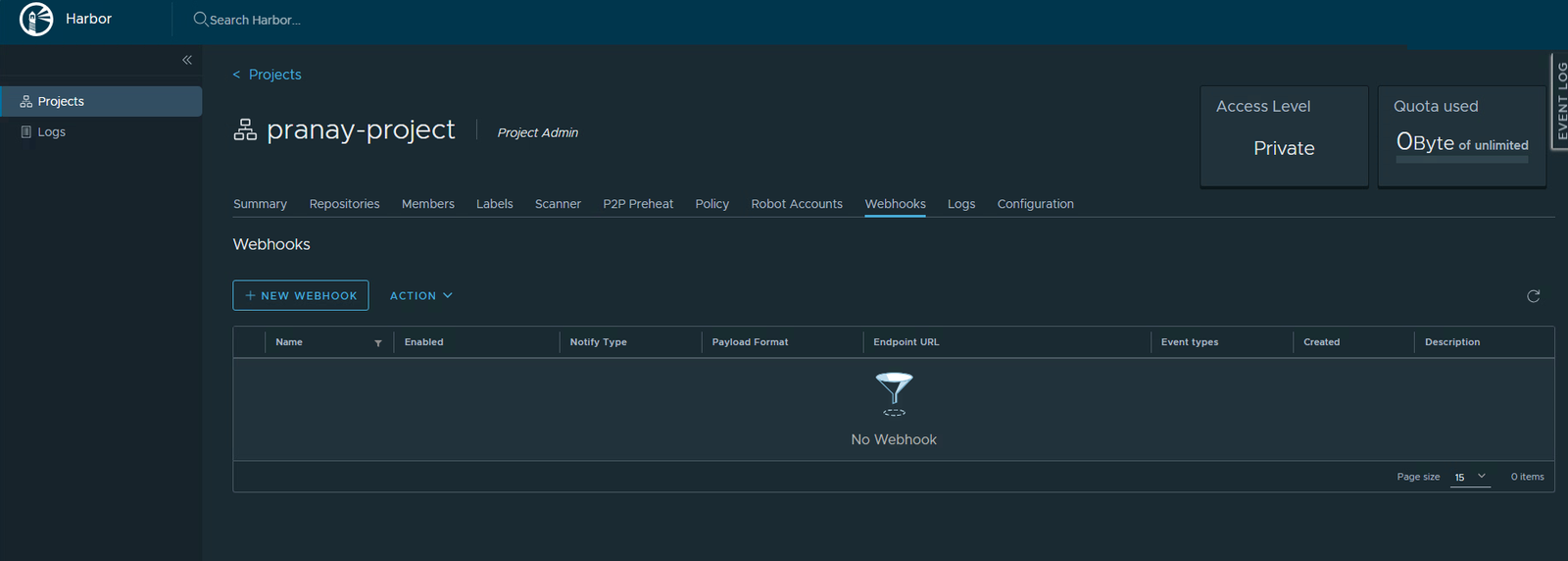The height and width of the screenshot is (561, 1568).
Task: Click the Event types column header
Action: click(x=1190, y=342)
